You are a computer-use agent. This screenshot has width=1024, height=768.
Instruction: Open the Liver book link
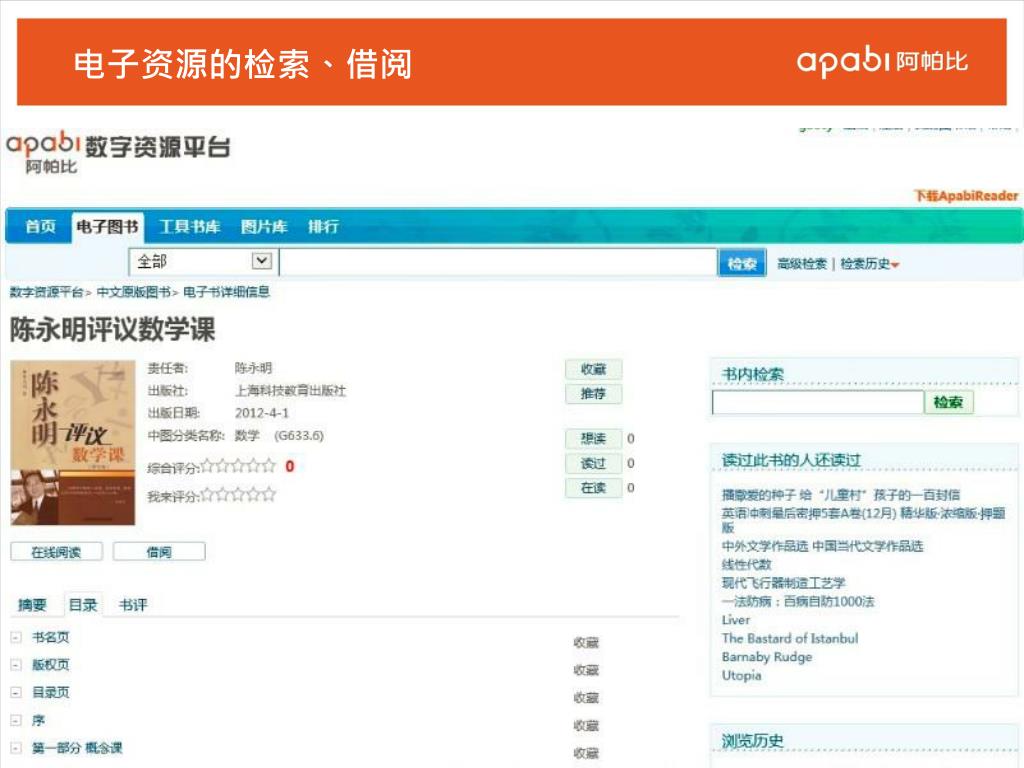point(736,620)
